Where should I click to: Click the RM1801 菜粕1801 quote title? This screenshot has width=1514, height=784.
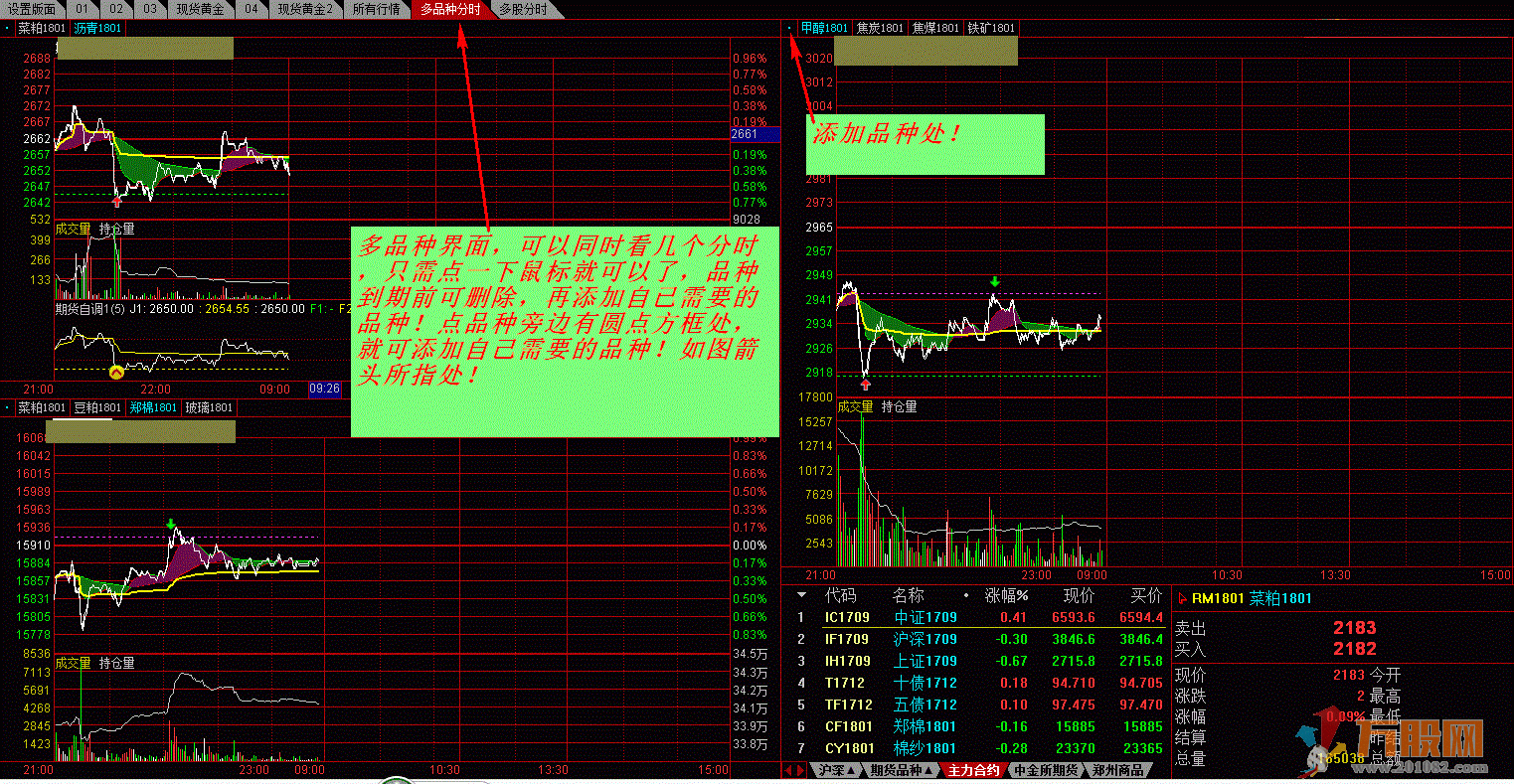(1252, 598)
